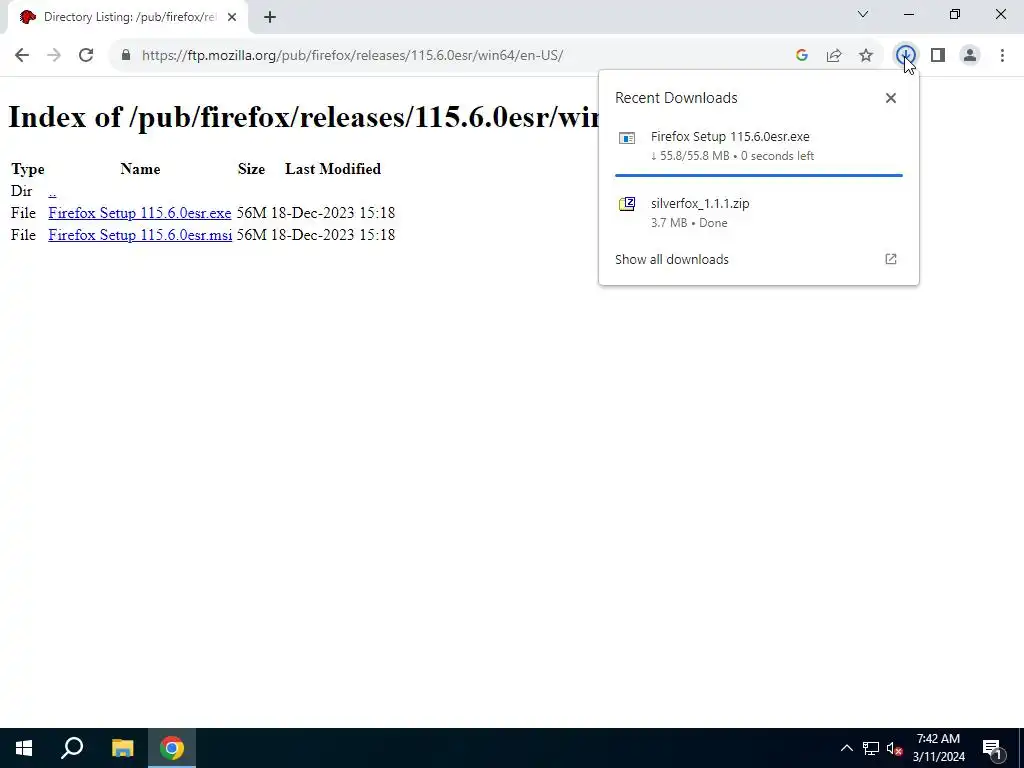
Task: Open the profile avatar menu
Action: pyautogui.click(x=970, y=56)
